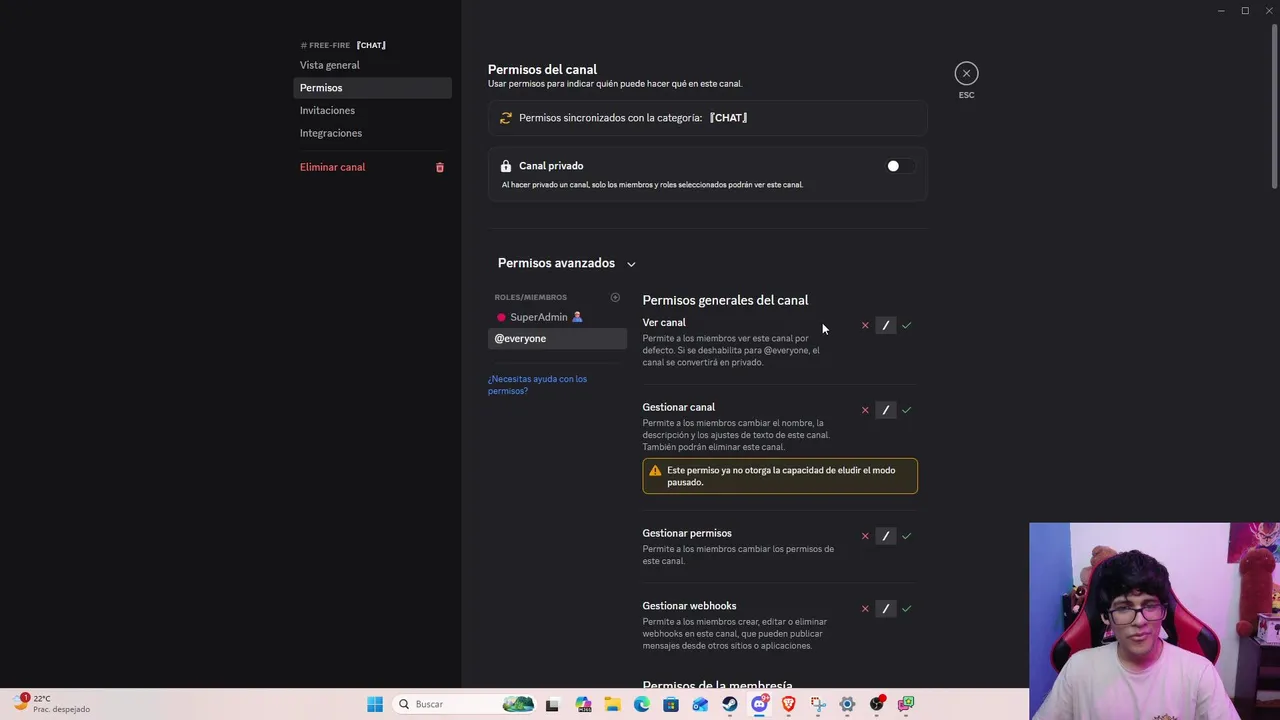Collapse the Permisos avanzados section chevron
1280x720 pixels.
point(631,264)
